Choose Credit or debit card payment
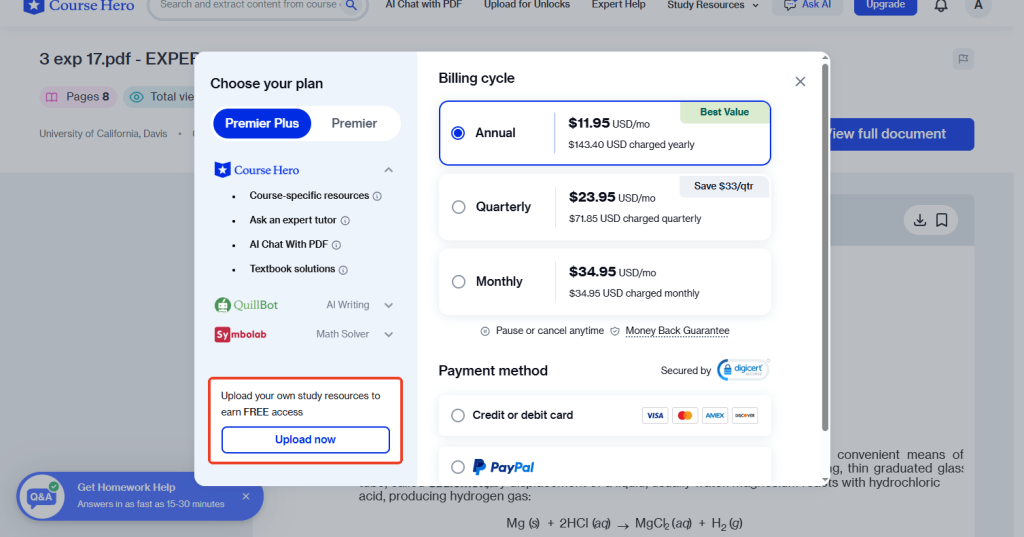This screenshot has height=537, width=1024. tap(459, 415)
